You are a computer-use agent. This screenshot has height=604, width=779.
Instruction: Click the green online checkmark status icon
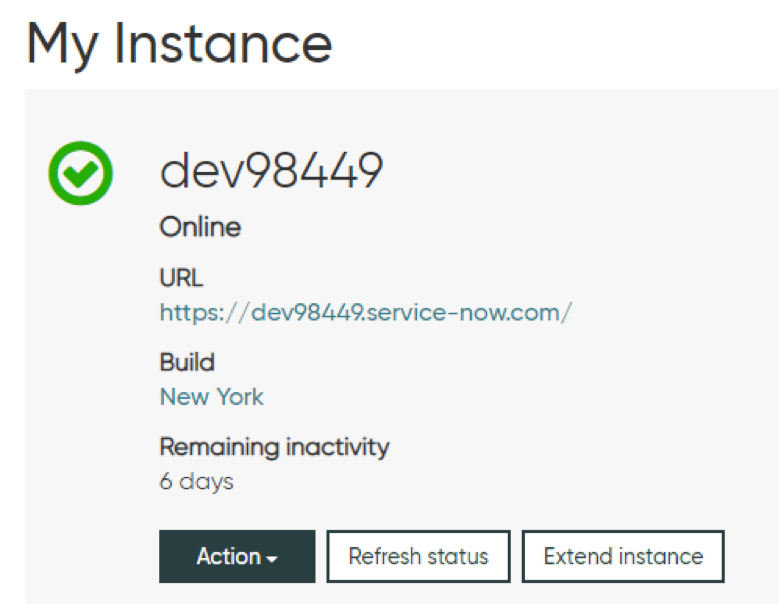80,173
